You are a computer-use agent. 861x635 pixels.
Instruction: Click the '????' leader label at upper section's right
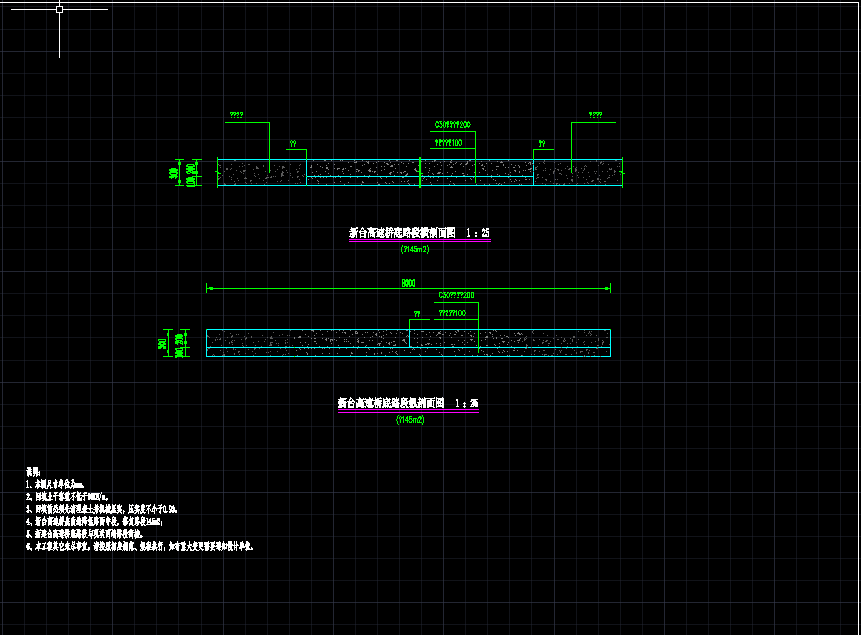595,115
